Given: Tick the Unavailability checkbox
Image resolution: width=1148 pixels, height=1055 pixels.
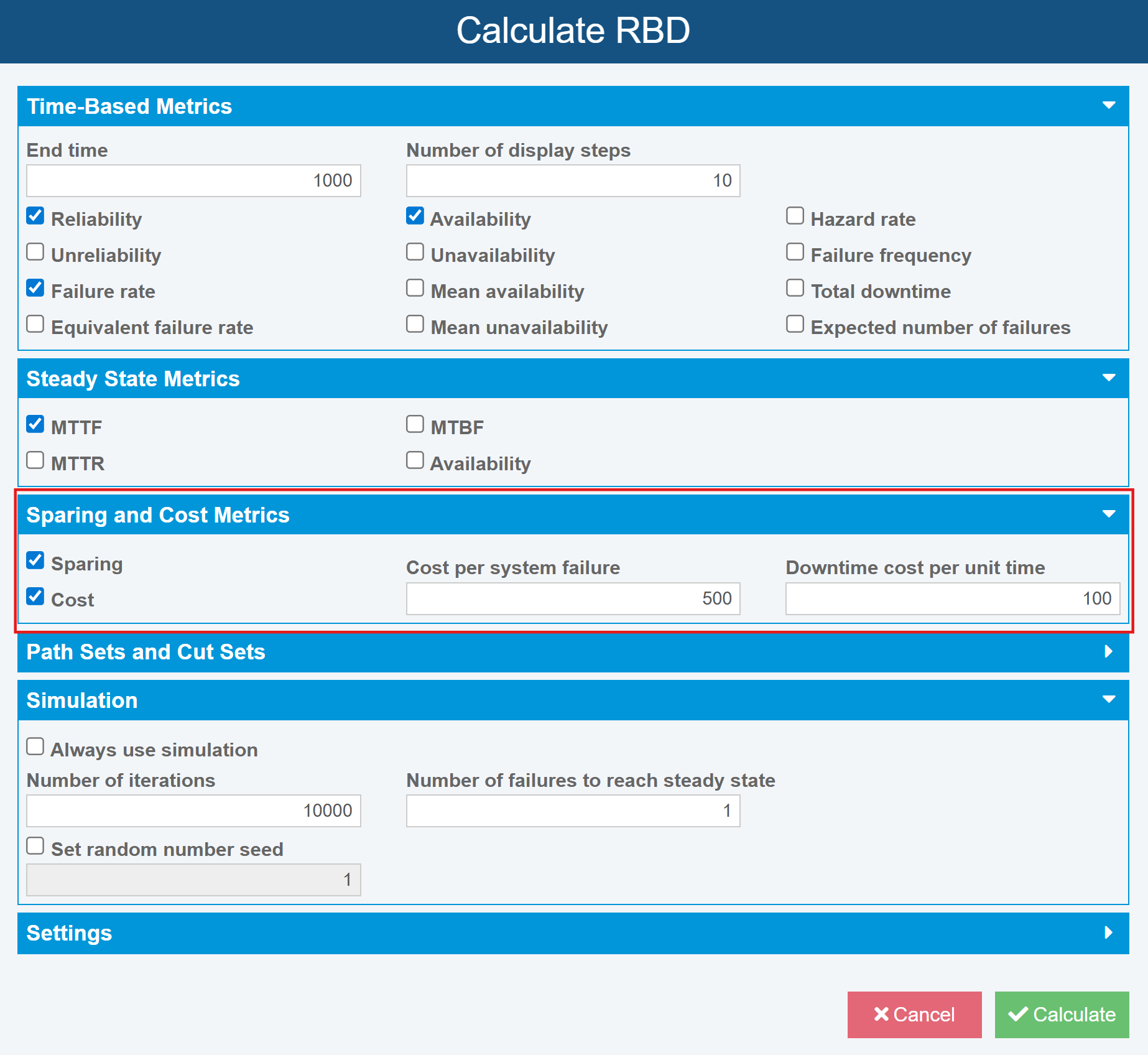Looking at the screenshot, I should coord(415,253).
